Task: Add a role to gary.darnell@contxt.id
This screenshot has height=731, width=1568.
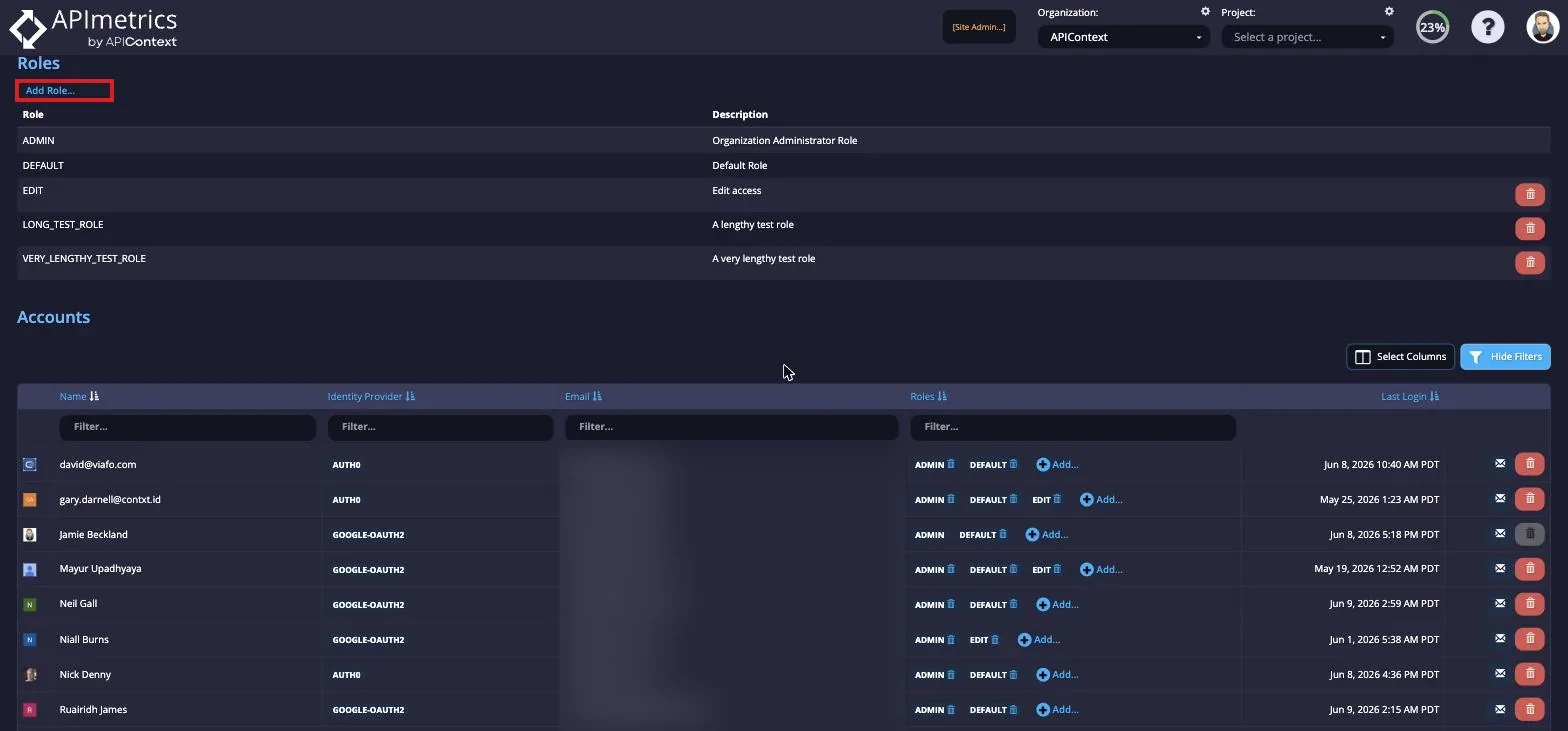Action: 1101,499
